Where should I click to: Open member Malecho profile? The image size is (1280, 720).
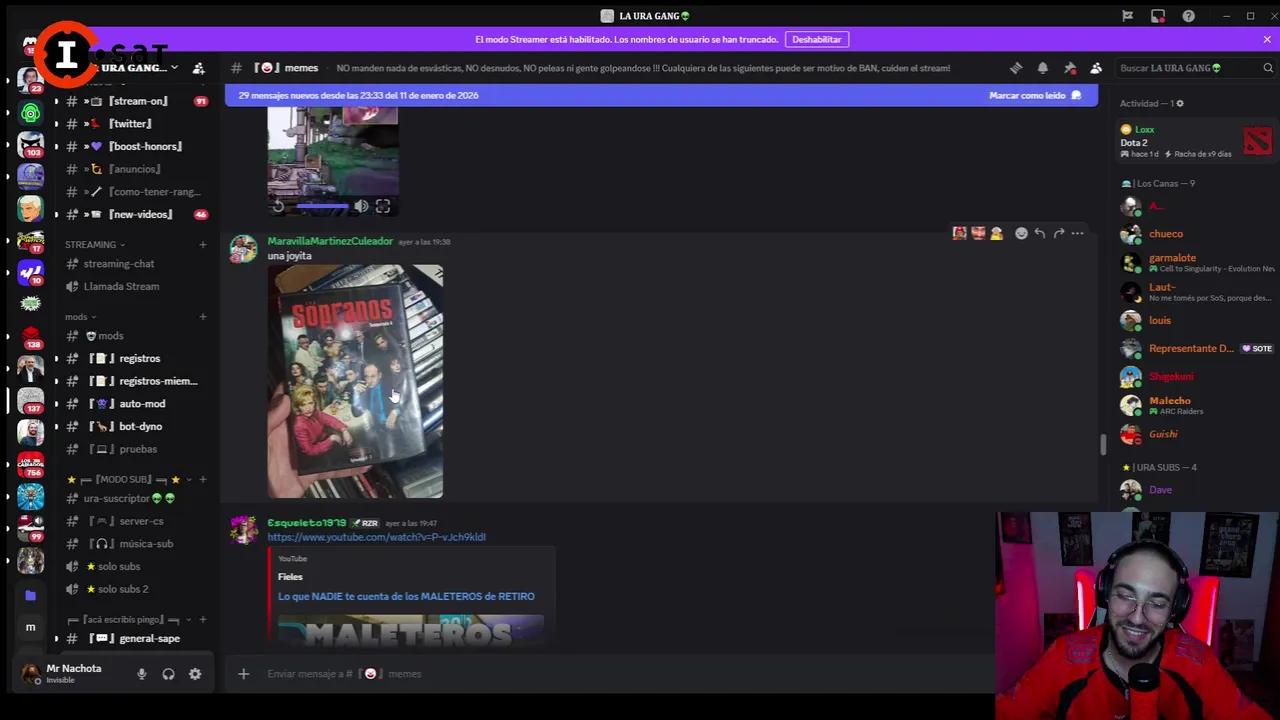[x=1195, y=405]
